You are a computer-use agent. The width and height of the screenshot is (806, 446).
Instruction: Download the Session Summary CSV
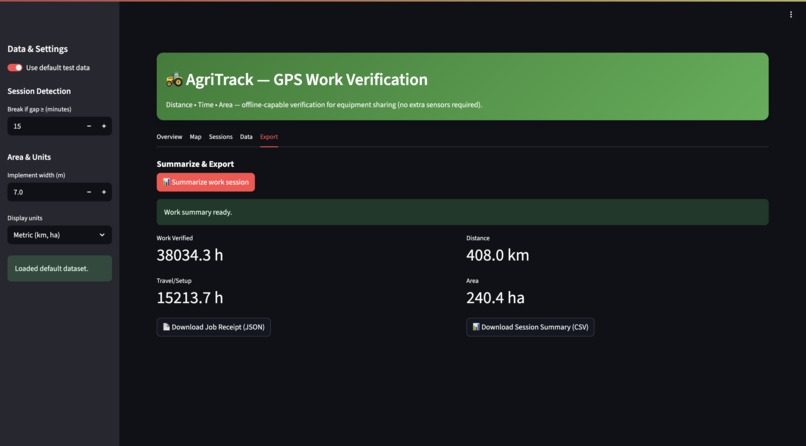click(530, 327)
